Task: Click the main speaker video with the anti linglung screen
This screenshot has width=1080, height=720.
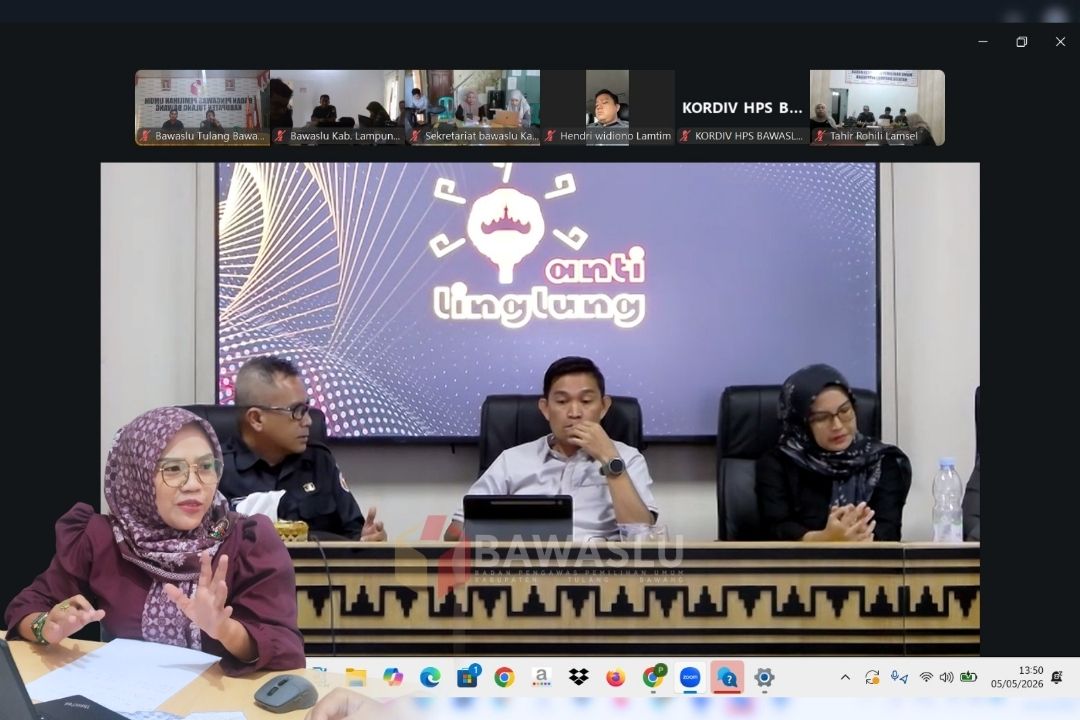Action: [540, 409]
